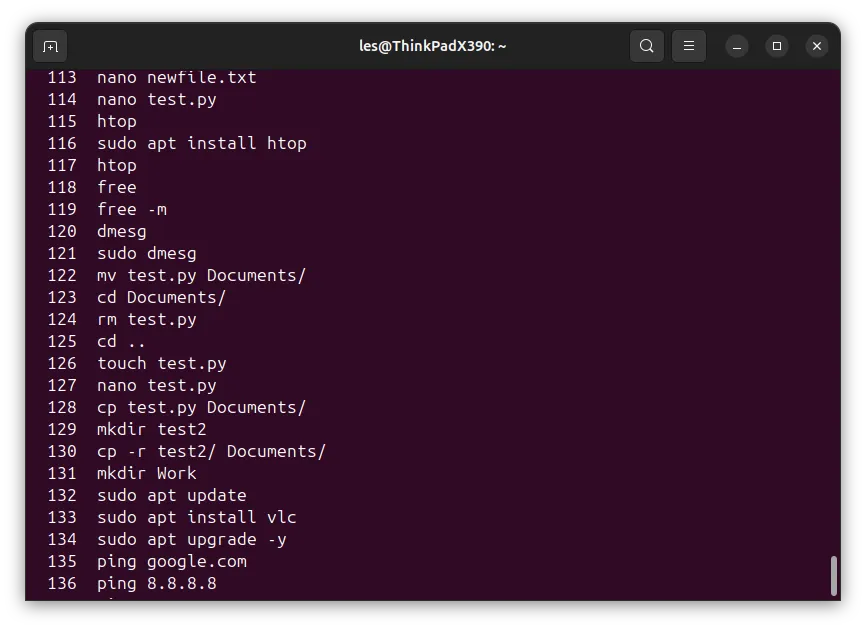
Task: Open the hamburger menu
Action: 689,46
